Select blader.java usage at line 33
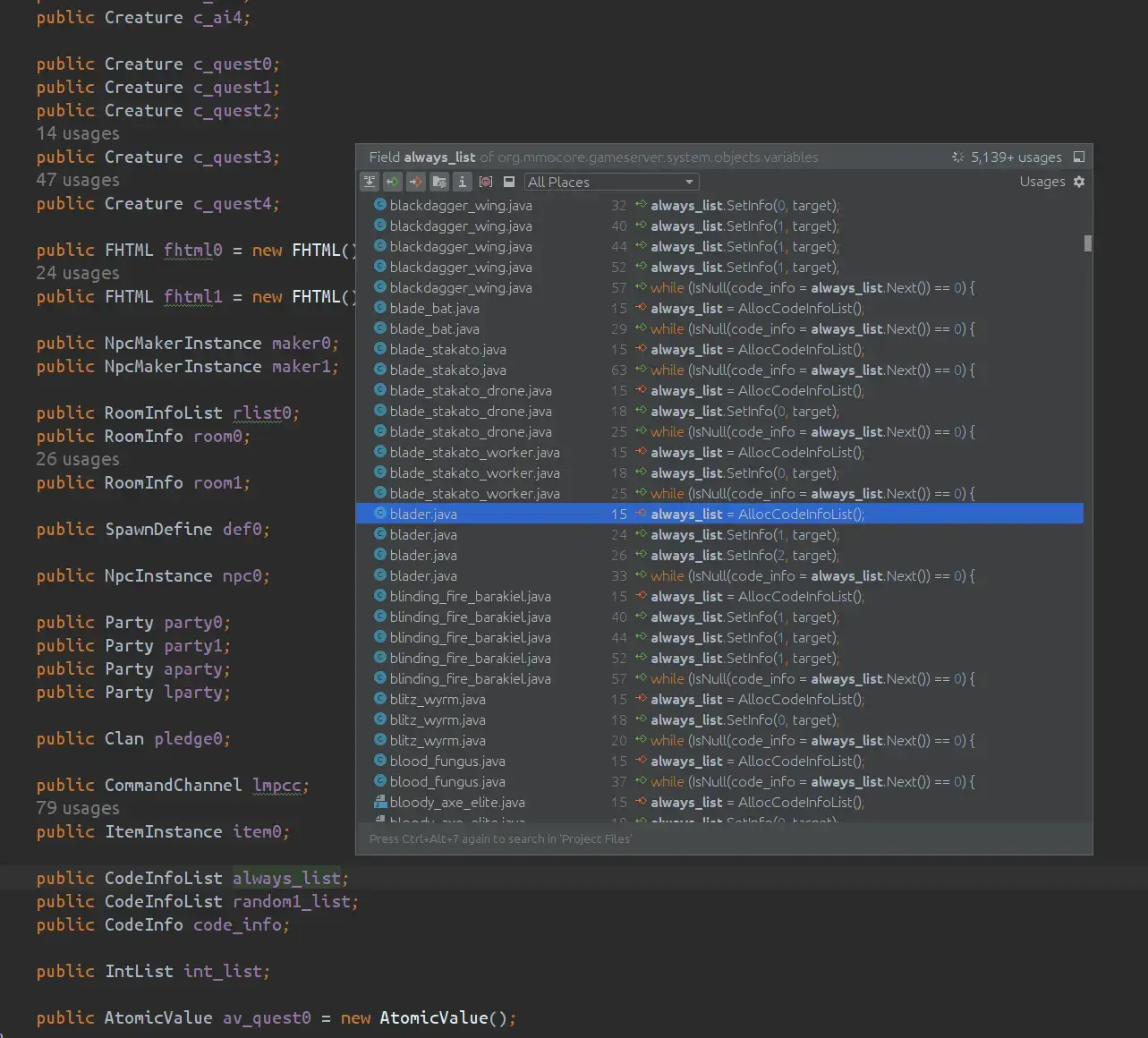Image resolution: width=1148 pixels, height=1038 pixels. coord(719,575)
